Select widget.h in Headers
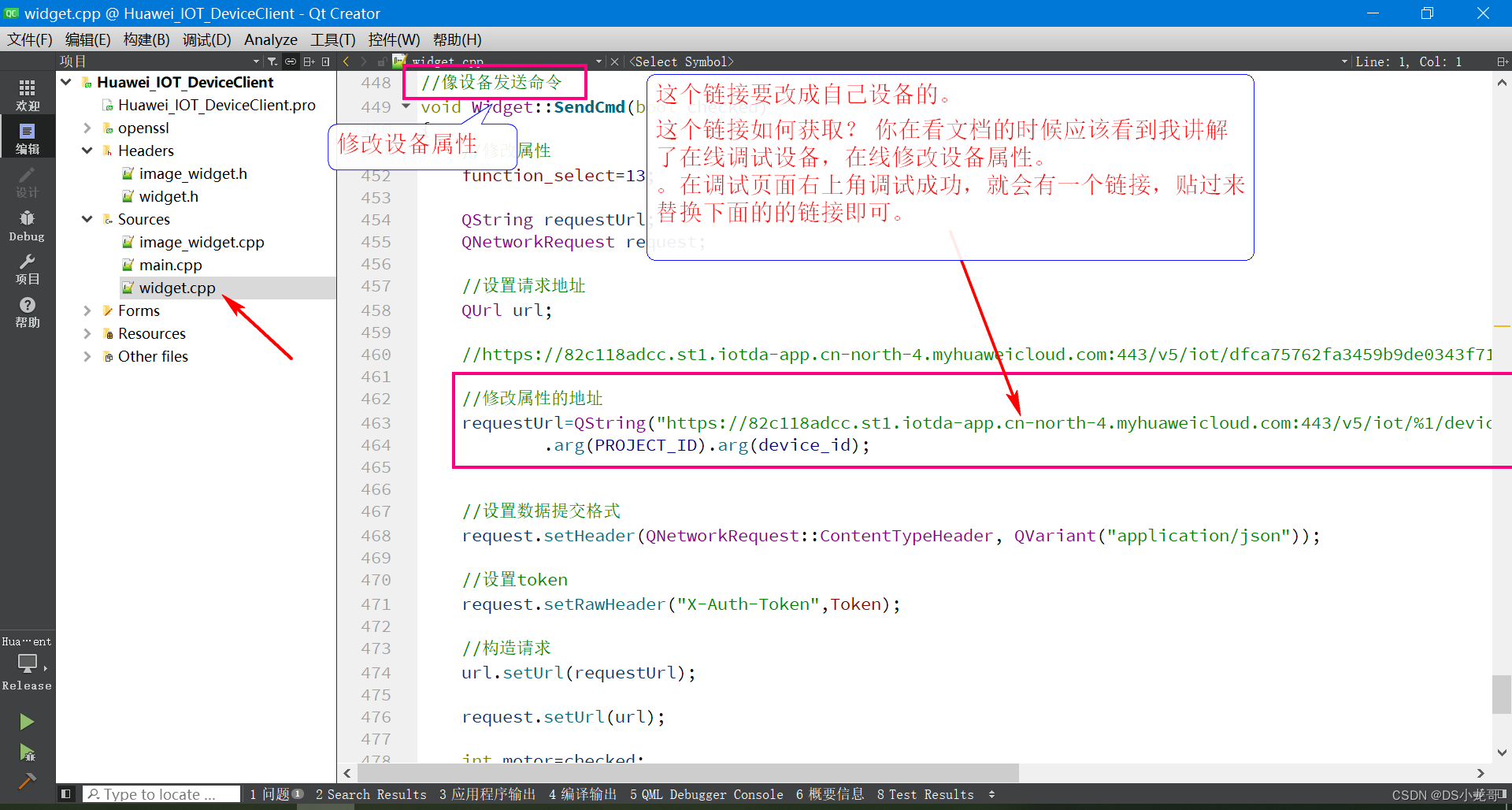The height and width of the screenshot is (810, 1512). tap(169, 196)
